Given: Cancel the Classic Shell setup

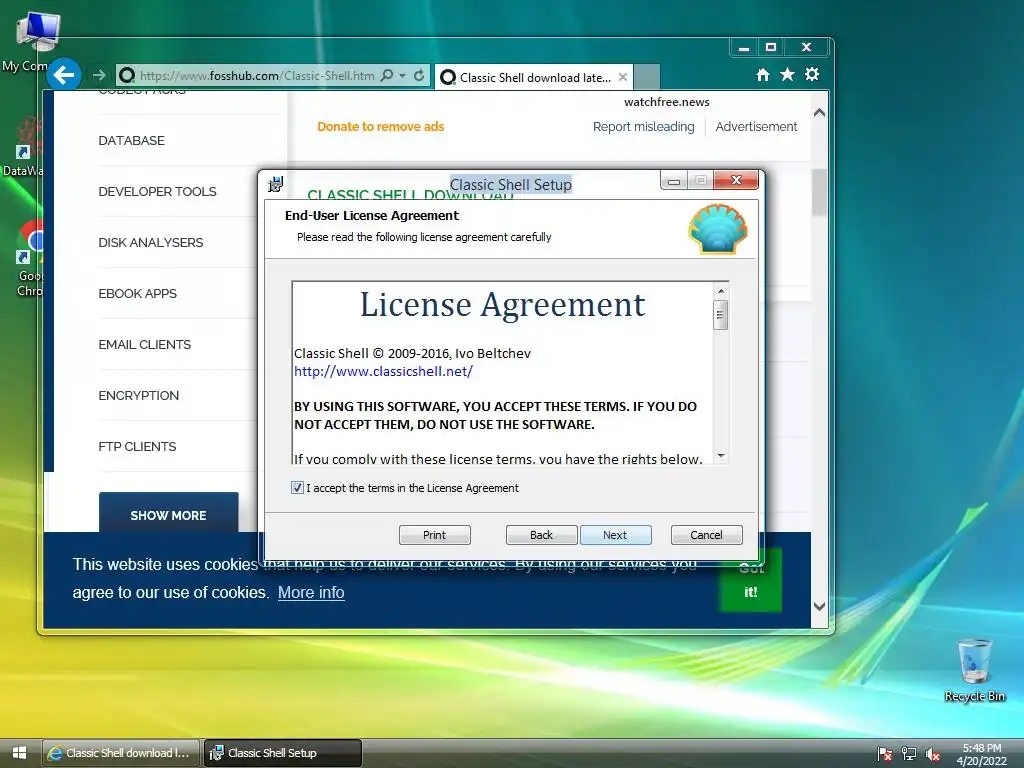Looking at the screenshot, I should coord(707,535).
